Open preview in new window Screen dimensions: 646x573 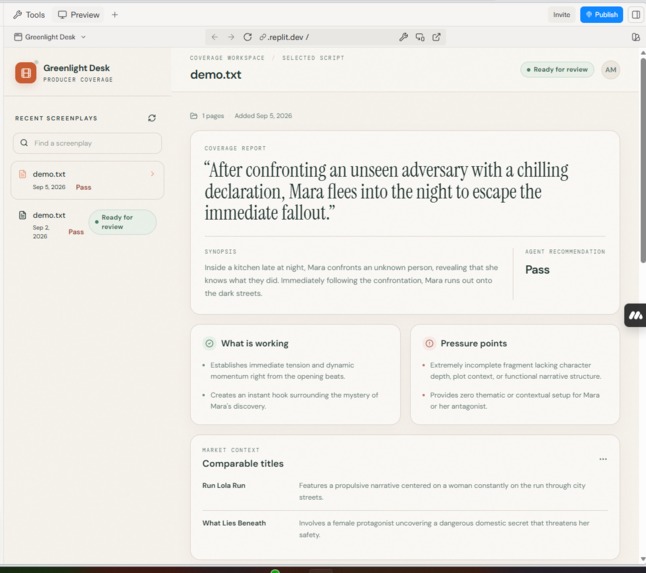point(436,37)
